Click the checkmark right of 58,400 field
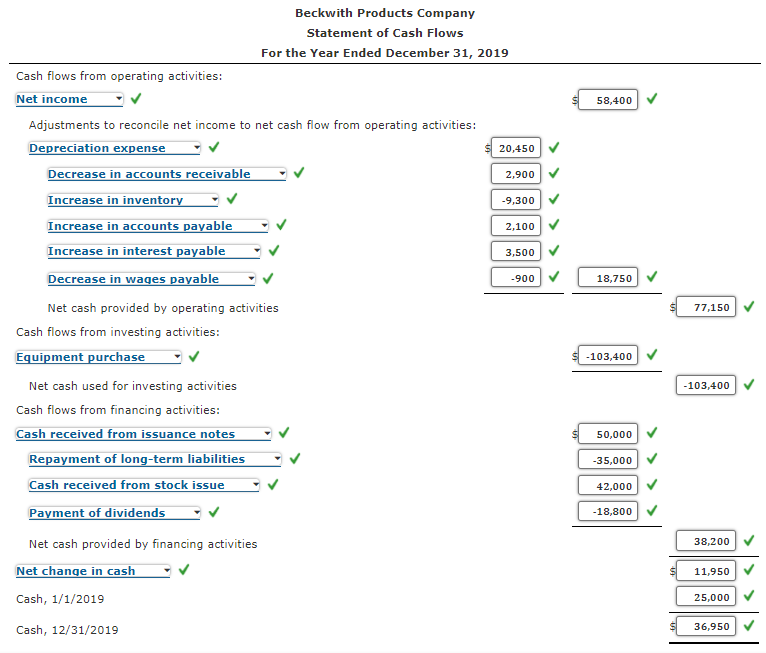 click(x=652, y=99)
